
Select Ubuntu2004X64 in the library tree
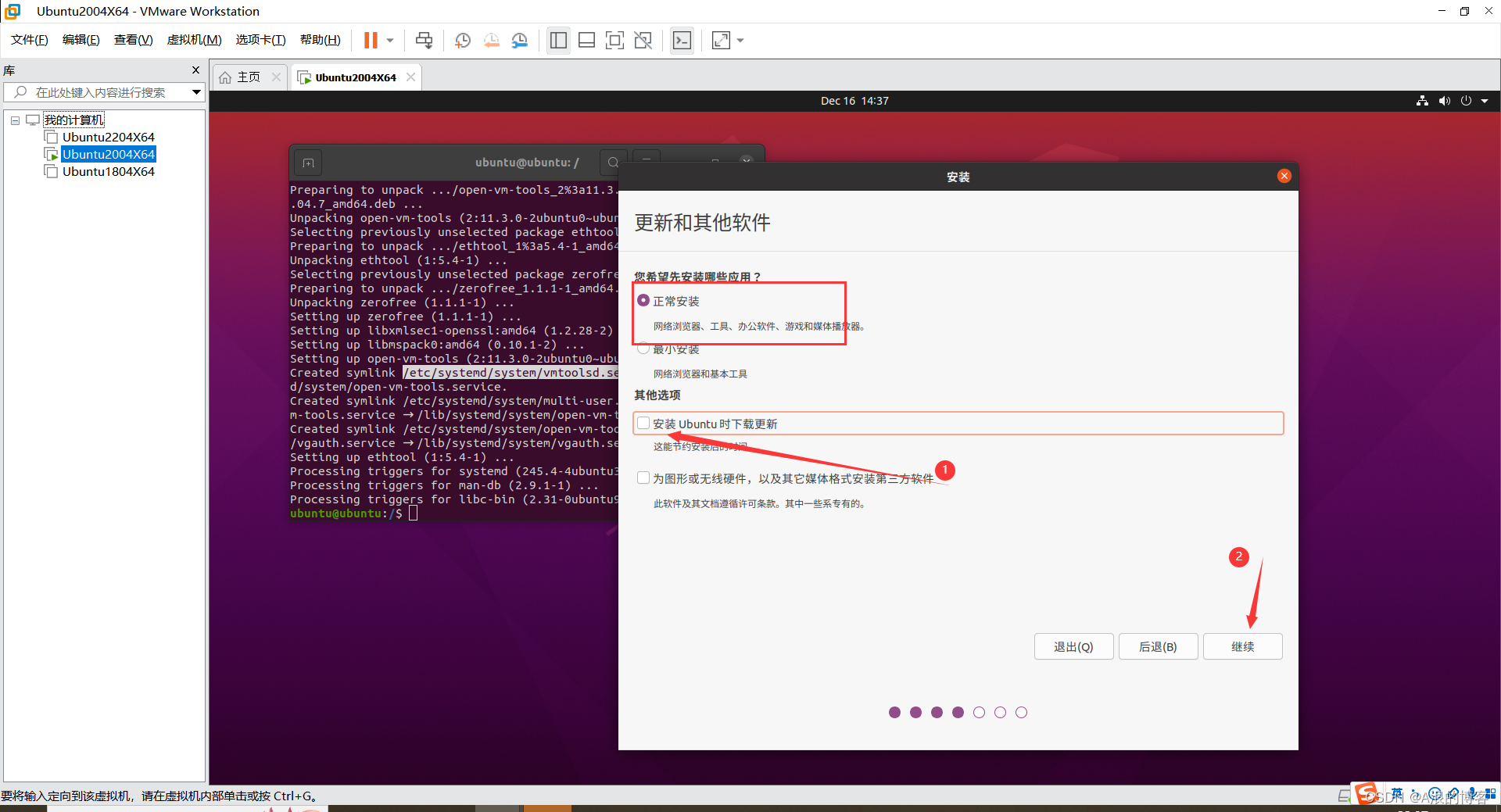click(x=109, y=154)
